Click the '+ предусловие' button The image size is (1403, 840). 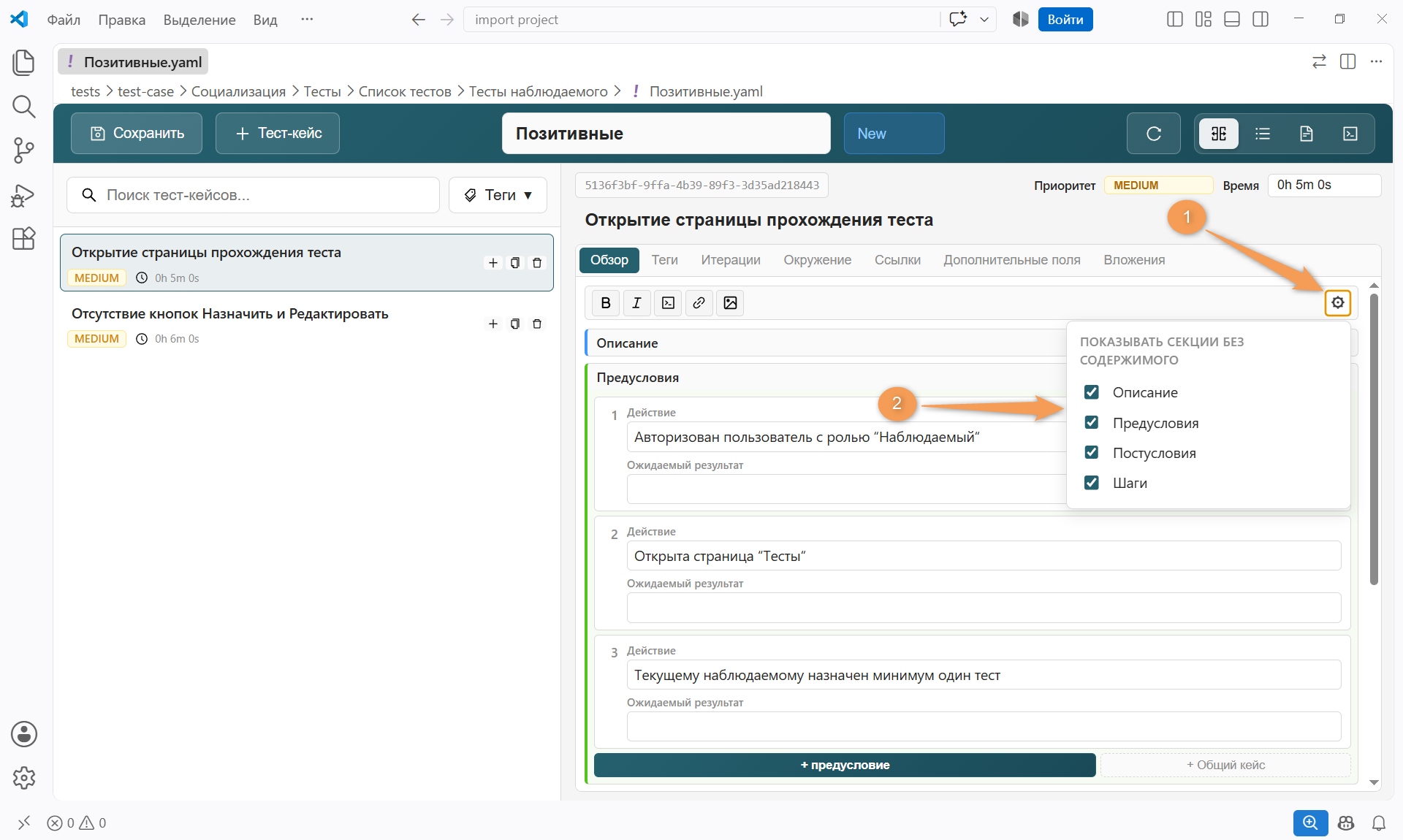pos(845,765)
